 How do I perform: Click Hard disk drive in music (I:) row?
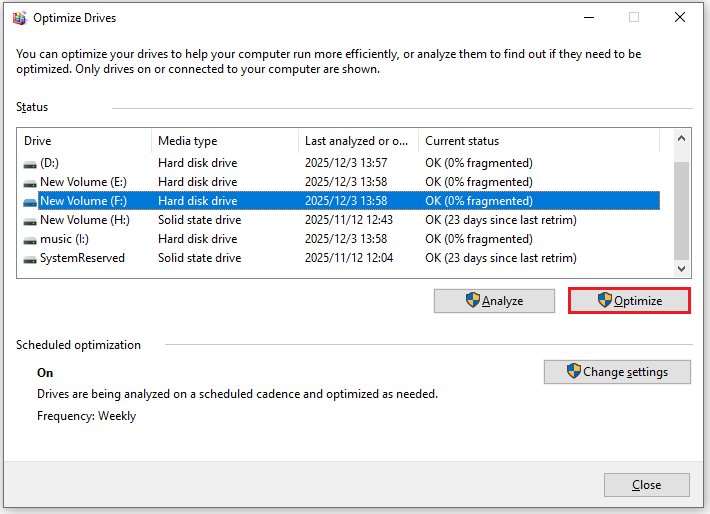(x=197, y=239)
